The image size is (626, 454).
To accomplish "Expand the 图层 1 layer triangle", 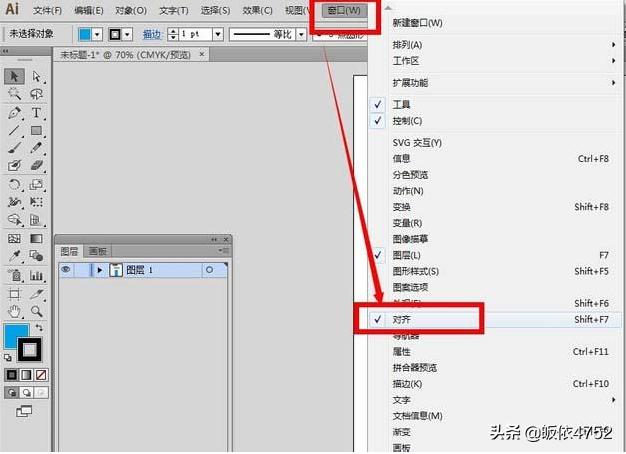I will point(100,270).
